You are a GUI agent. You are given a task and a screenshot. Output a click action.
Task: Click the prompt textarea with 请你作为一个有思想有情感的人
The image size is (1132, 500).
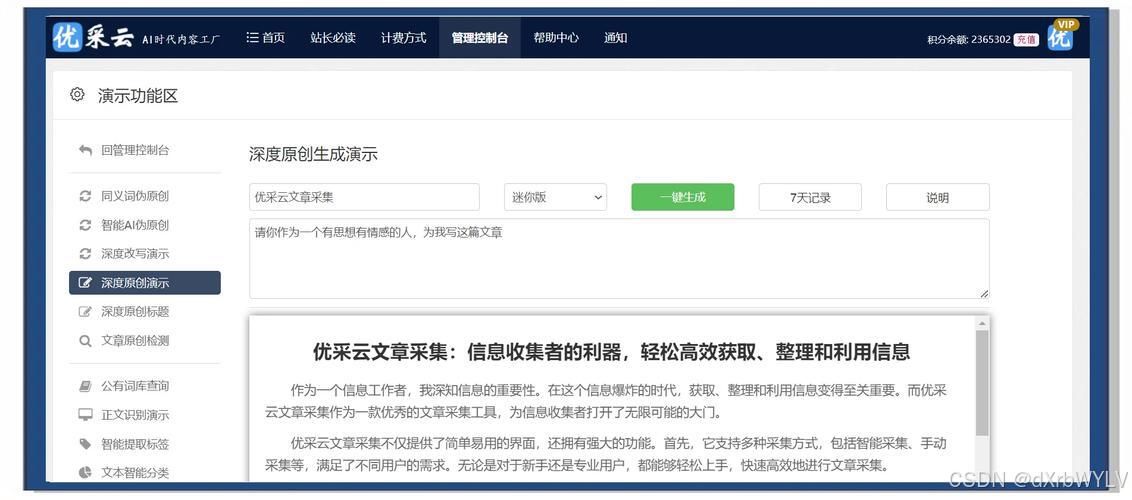(619, 258)
